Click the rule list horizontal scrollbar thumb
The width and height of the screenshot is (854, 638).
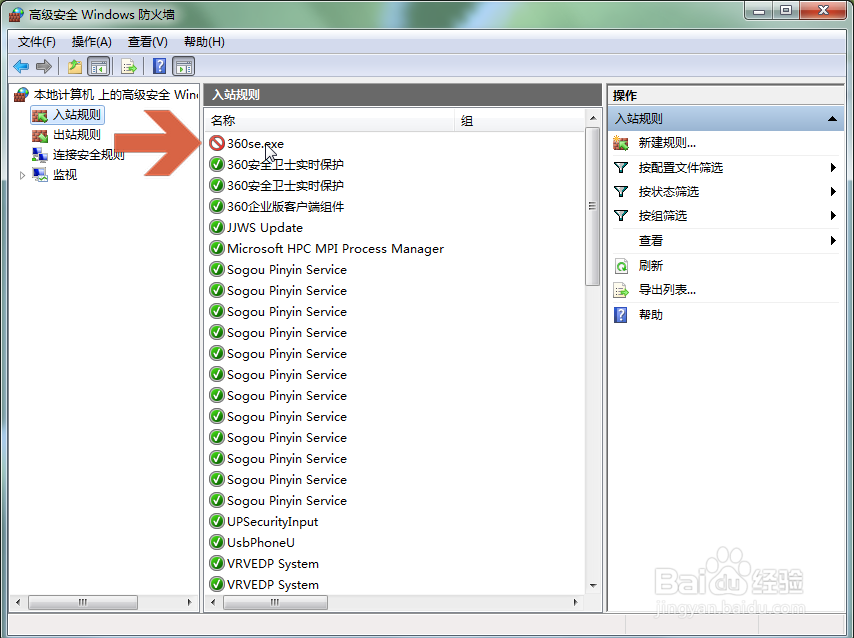(x=275, y=602)
